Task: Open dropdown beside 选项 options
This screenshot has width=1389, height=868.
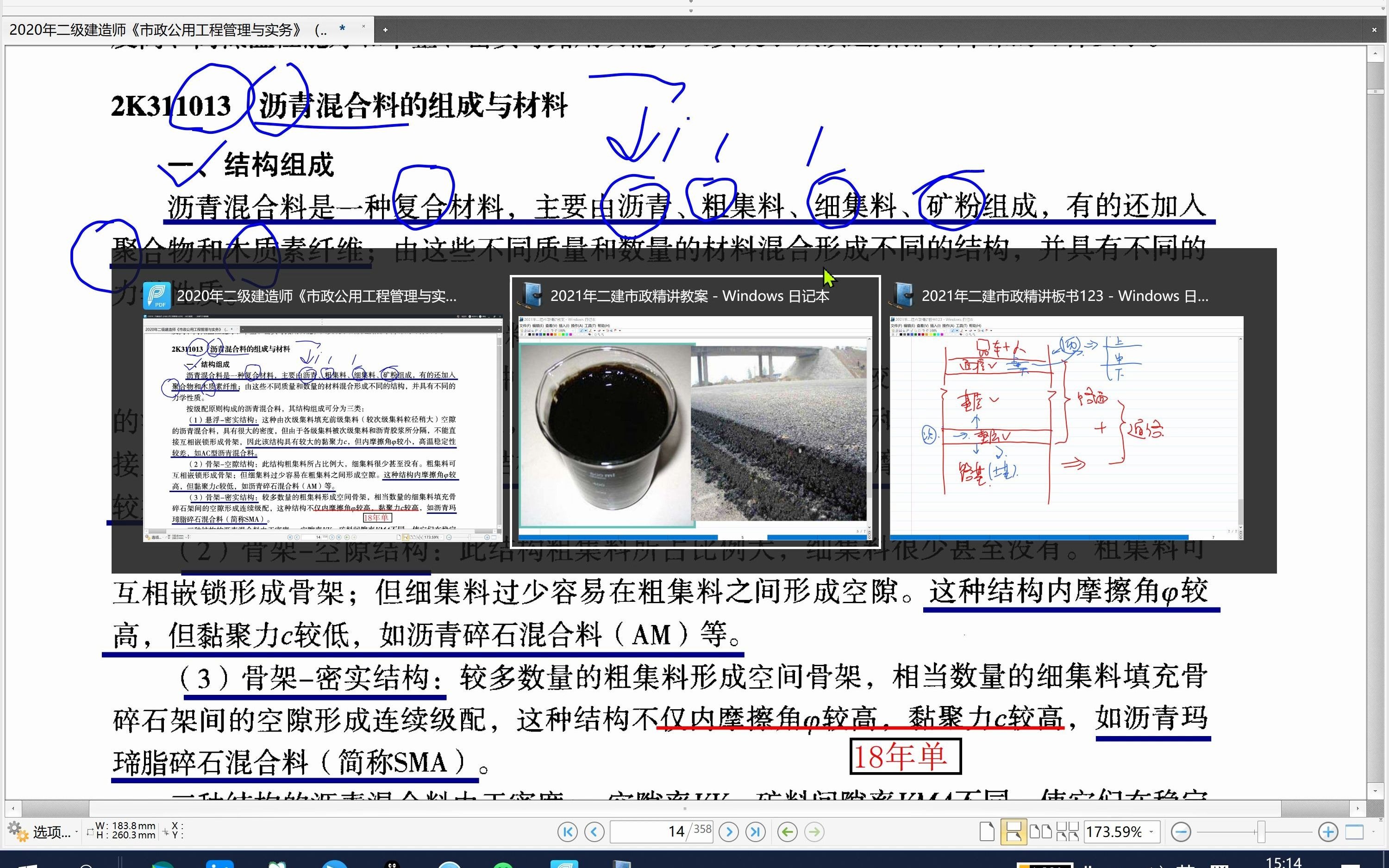Action: pyautogui.click(x=76, y=832)
